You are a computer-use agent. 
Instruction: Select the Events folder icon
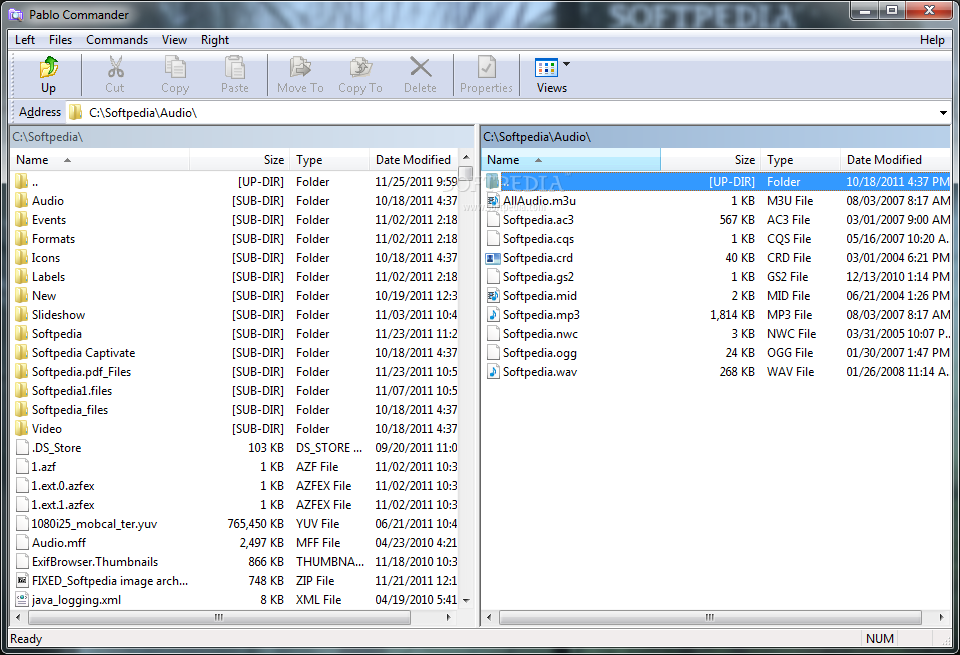tap(21, 220)
